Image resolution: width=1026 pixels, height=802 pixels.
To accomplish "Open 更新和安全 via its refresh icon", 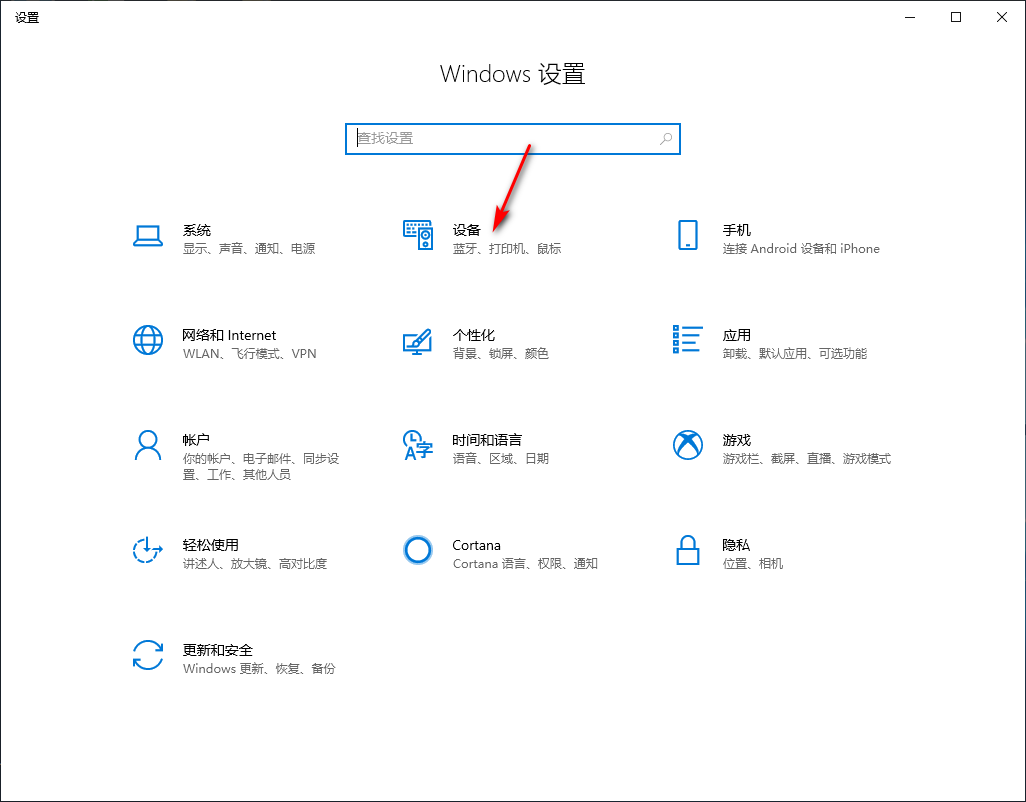I will point(148,655).
